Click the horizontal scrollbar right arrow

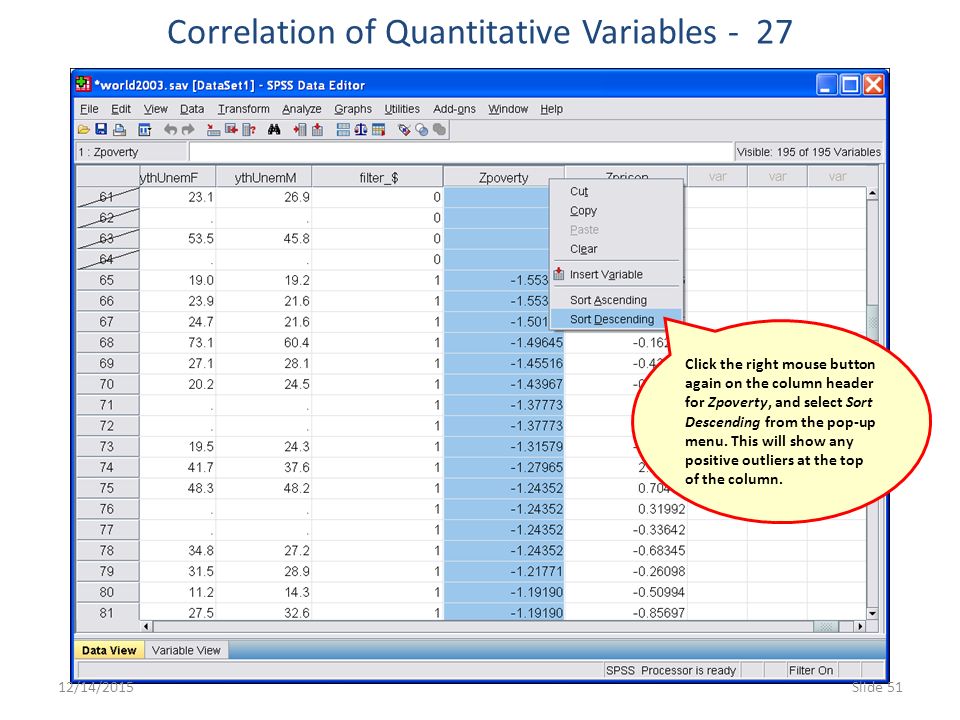pyautogui.click(x=860, y=626)
